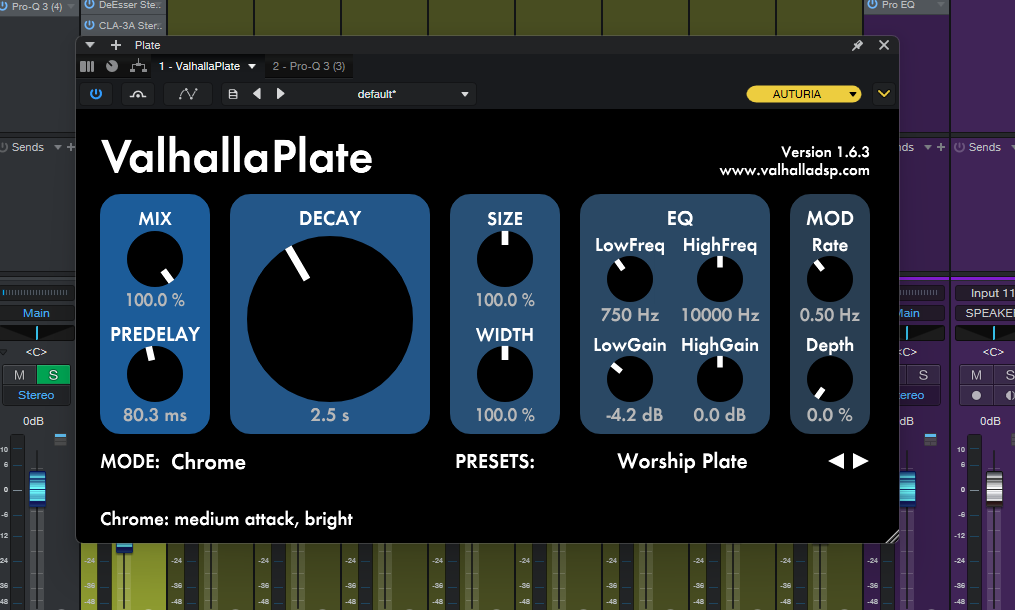
Task: Toggle power on Pro-Q 3 (4) insert
Action: [x=5, y=6]
